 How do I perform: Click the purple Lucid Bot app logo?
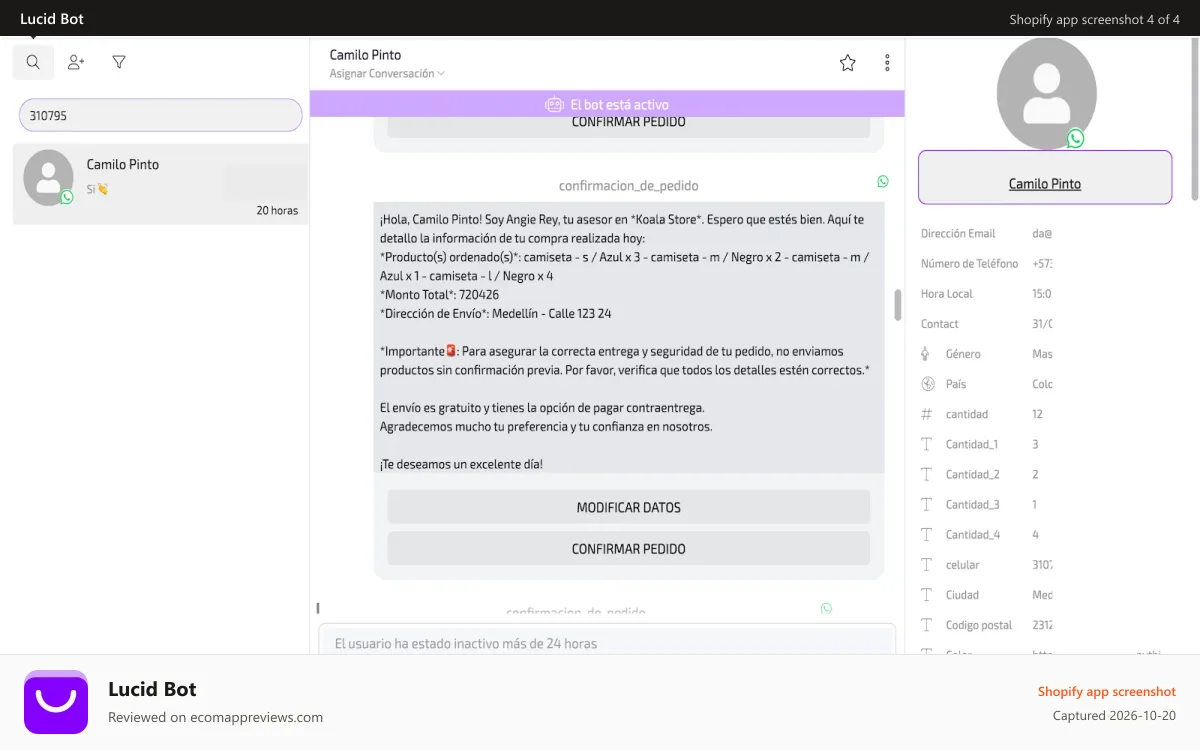click(x=56, y=702)
